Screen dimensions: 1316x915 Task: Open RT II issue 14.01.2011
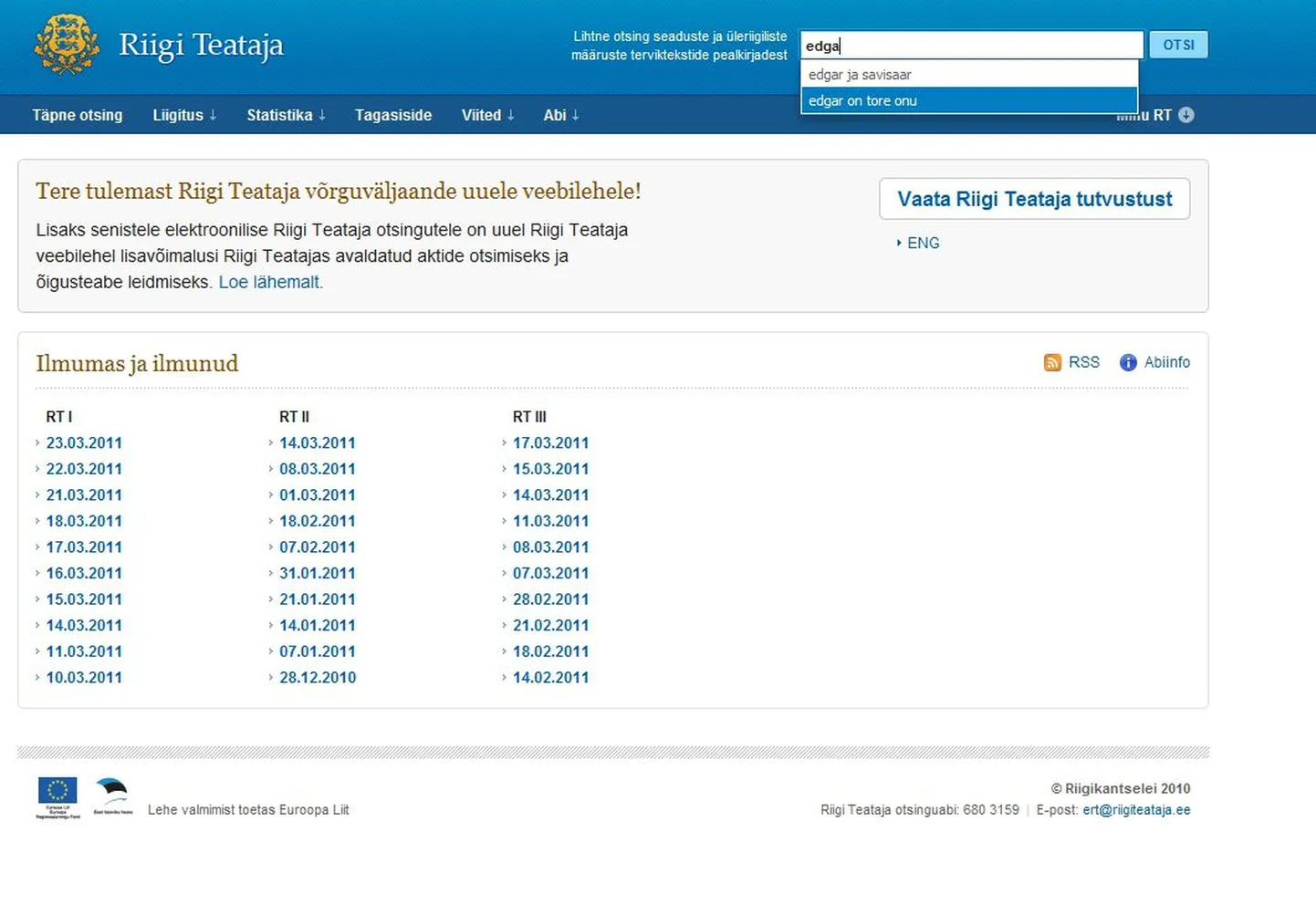click(x=318, y=625)
